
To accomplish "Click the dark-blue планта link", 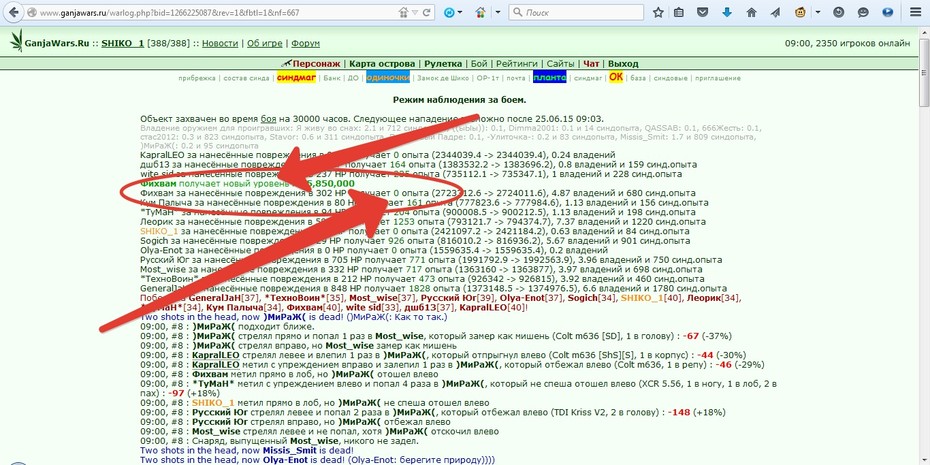I will (x=549, y=77).
